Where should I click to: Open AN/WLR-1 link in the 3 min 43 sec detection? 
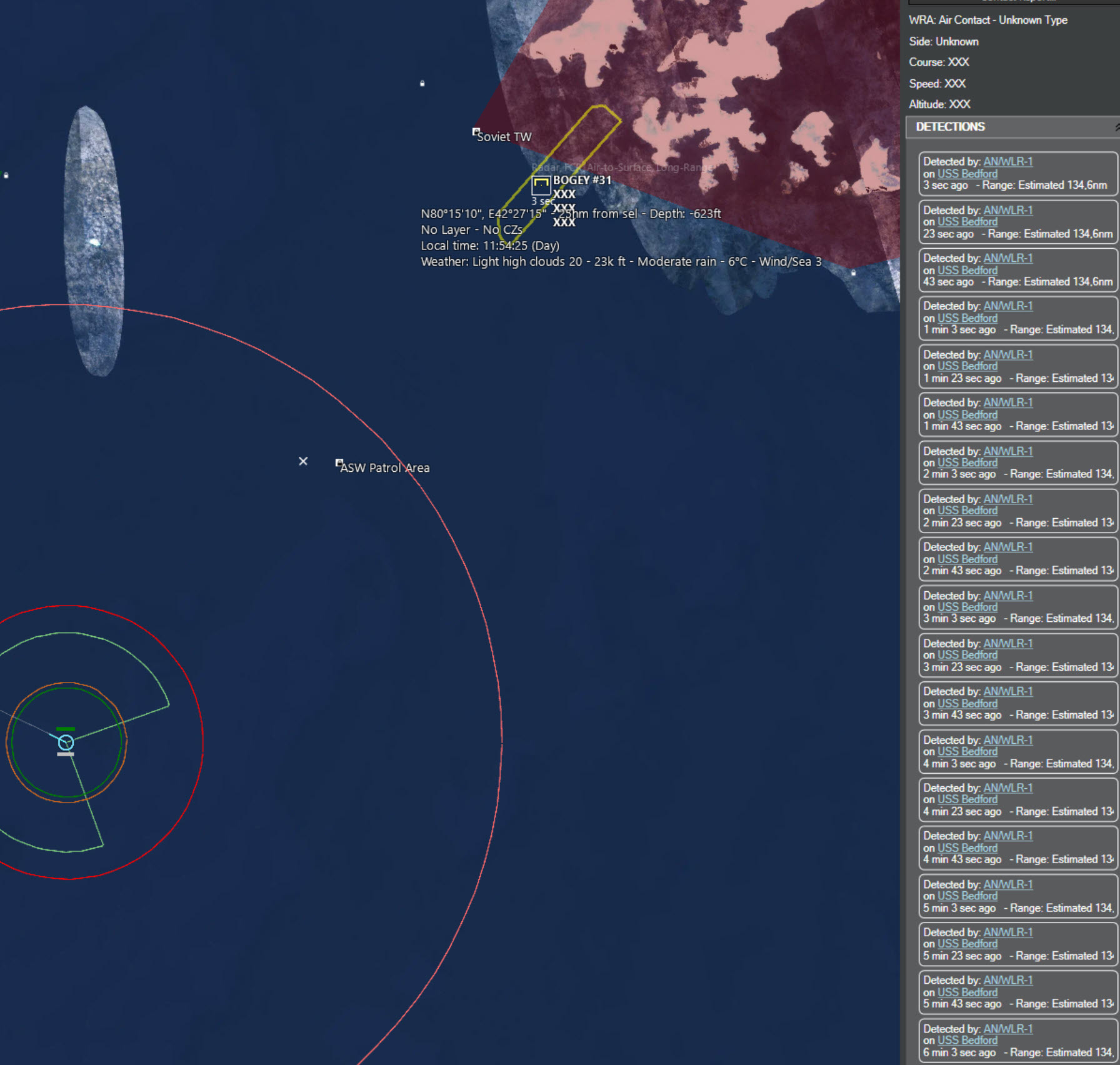1007,691
